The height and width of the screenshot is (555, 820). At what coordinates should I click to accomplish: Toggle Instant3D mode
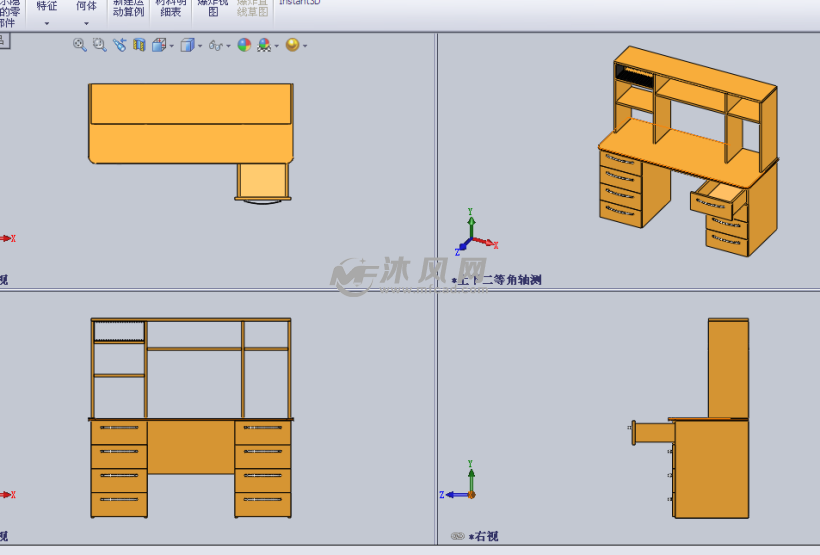300,3
